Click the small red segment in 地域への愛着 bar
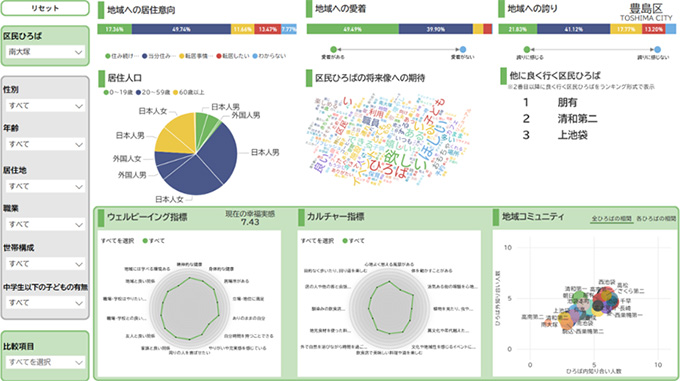 487,29
